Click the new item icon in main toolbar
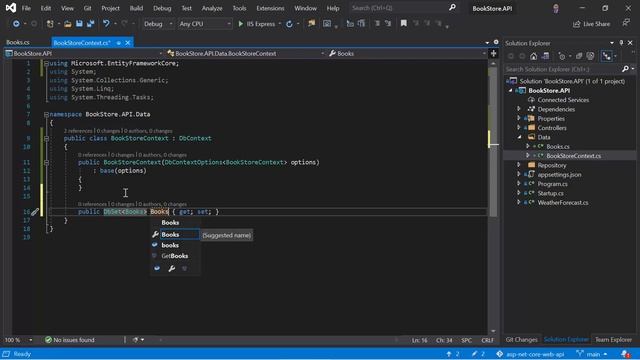 [50, 24]
